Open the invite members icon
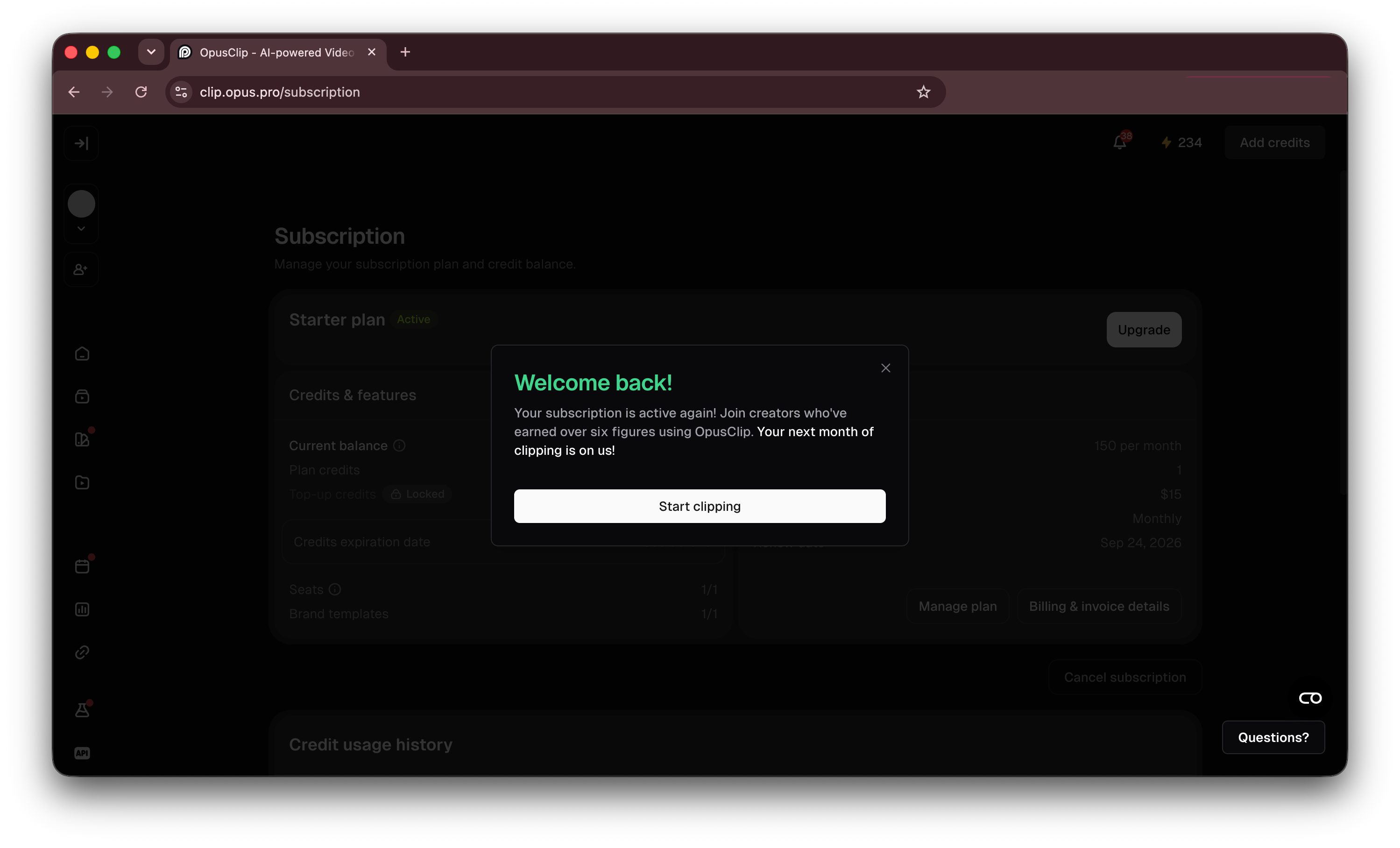This screenshot has height=848, width=1400. [81, 269]
